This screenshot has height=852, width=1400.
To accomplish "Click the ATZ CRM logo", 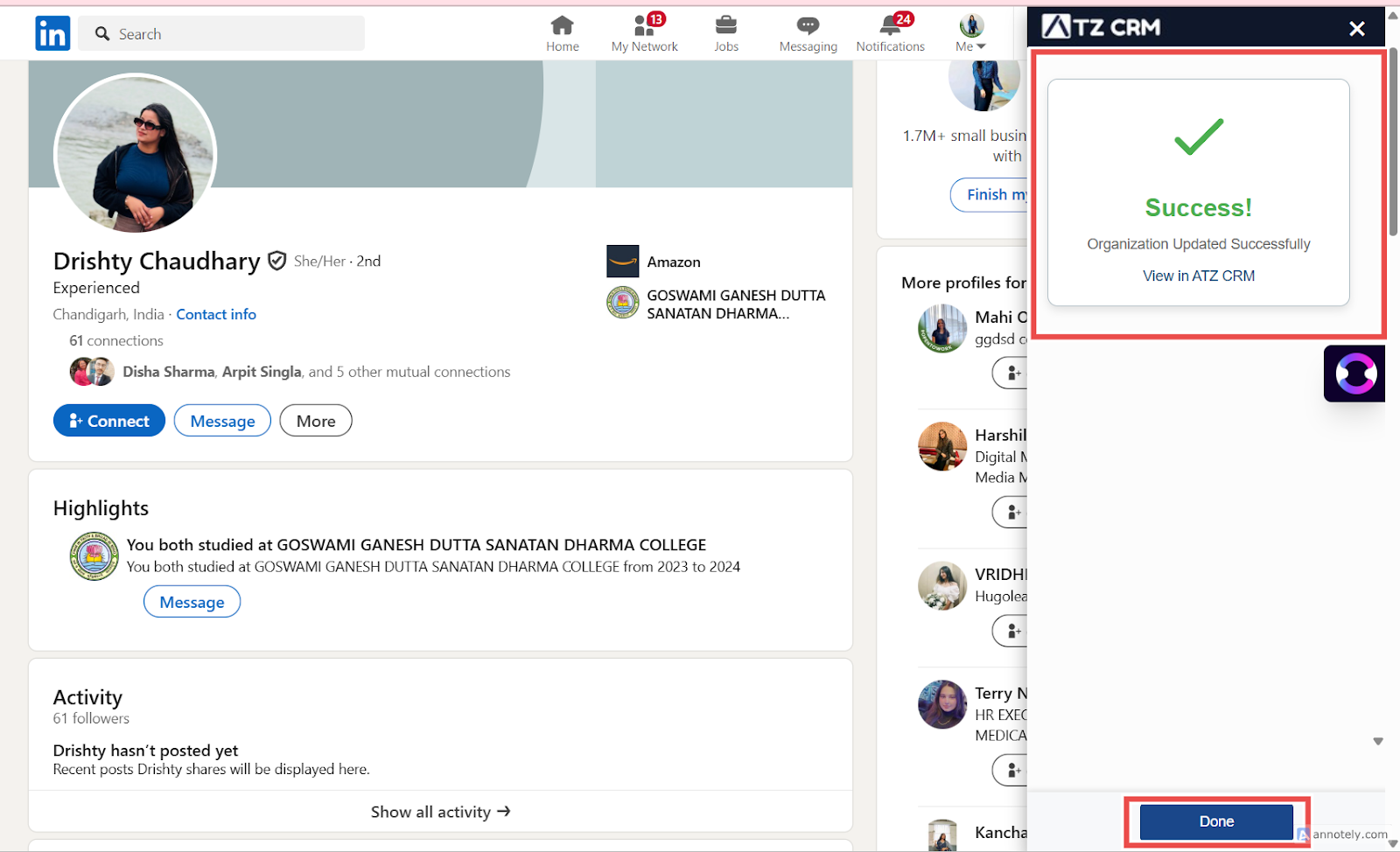I will (x=1102, y=27).
